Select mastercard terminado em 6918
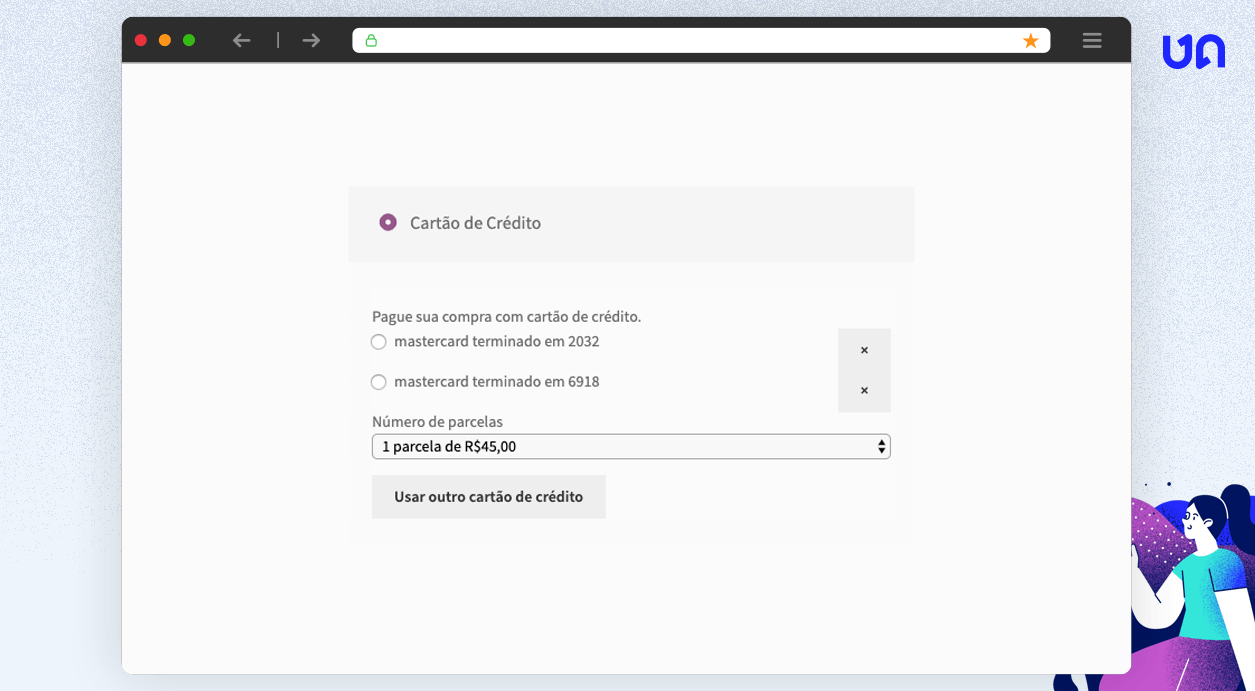 coord(378,382)
